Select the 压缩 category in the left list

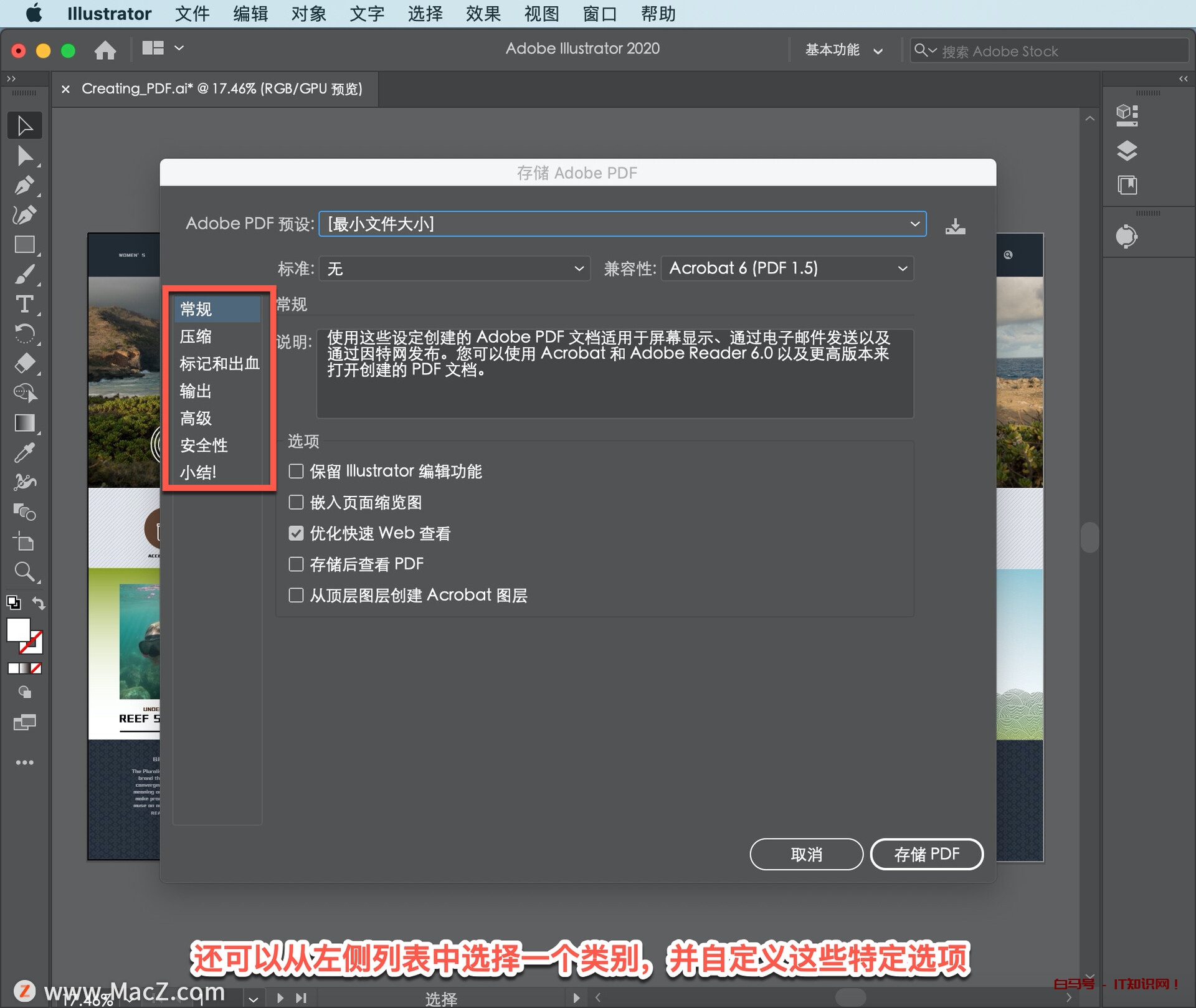tap(196, 336)
